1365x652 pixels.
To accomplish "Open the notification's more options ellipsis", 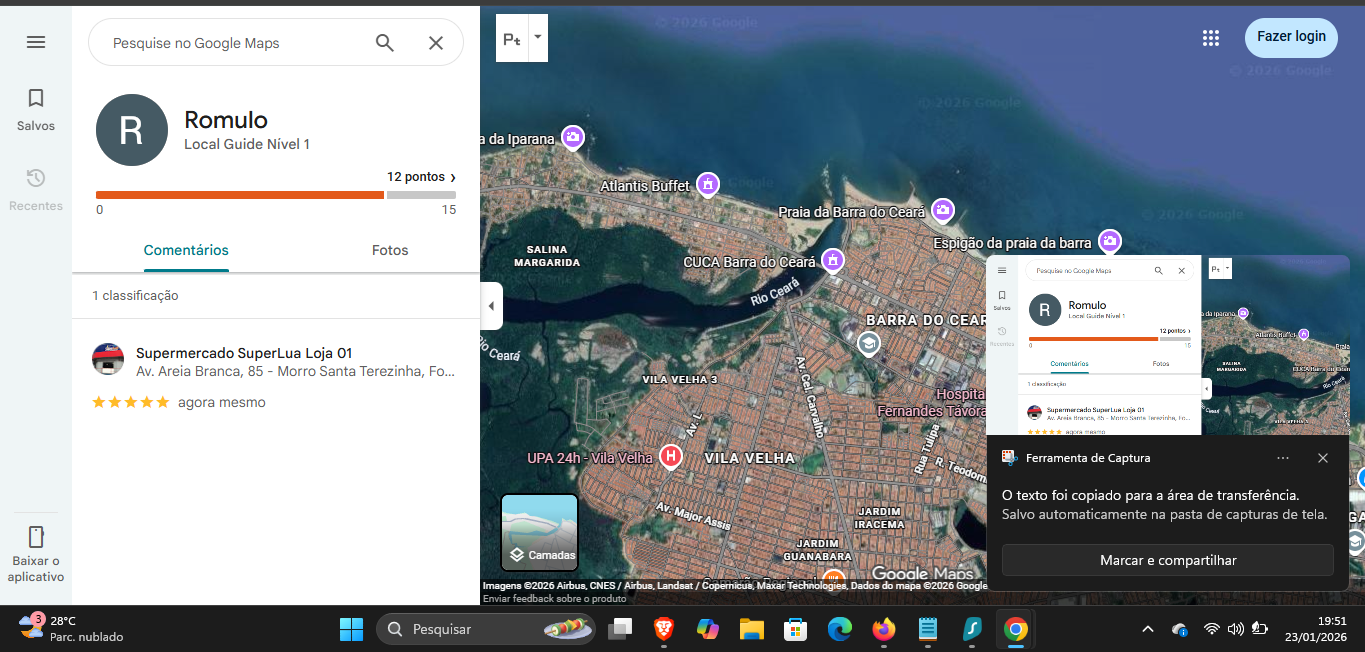I will pos(1283,458).
